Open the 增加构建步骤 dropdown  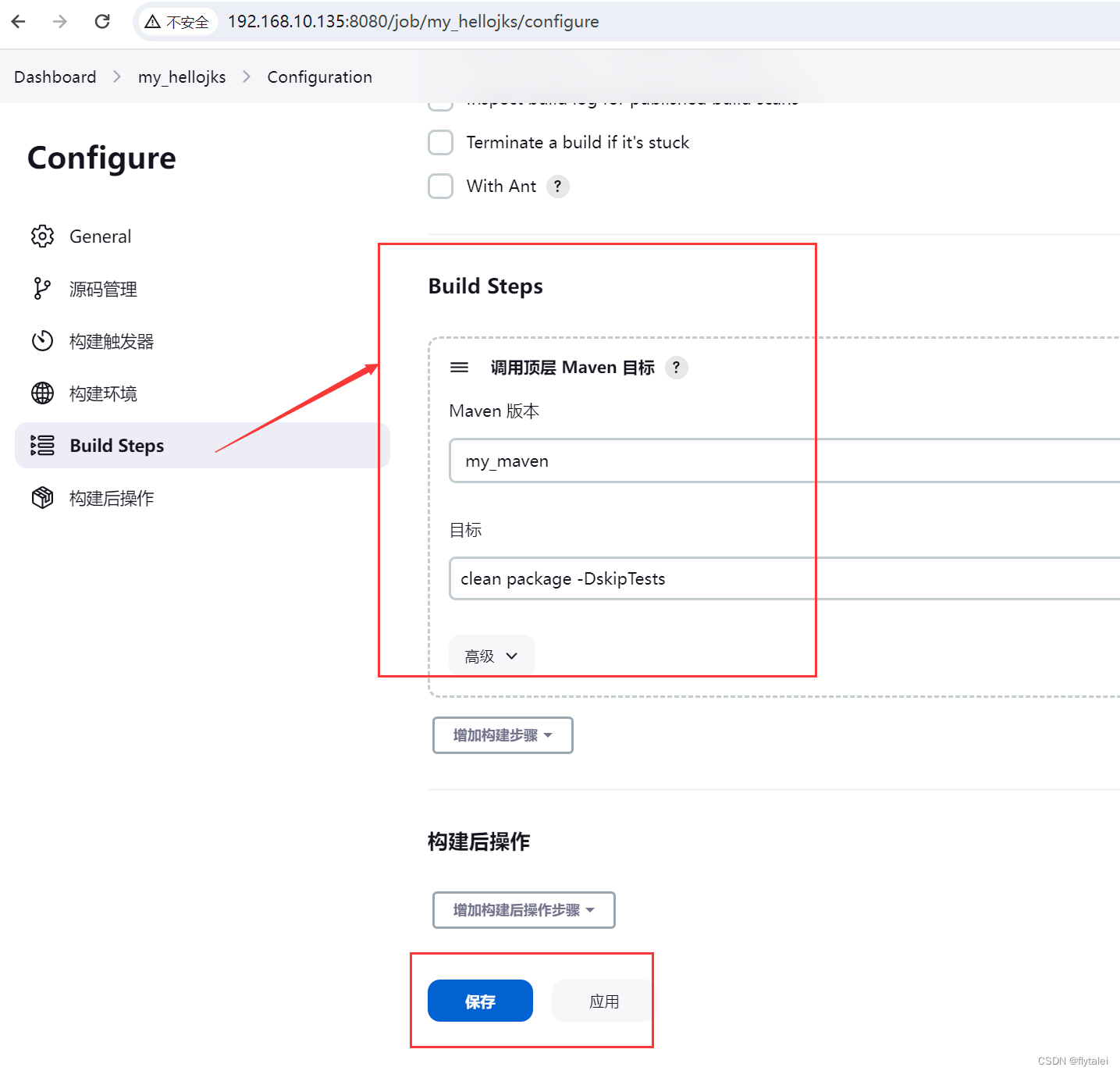click(503, 735)
